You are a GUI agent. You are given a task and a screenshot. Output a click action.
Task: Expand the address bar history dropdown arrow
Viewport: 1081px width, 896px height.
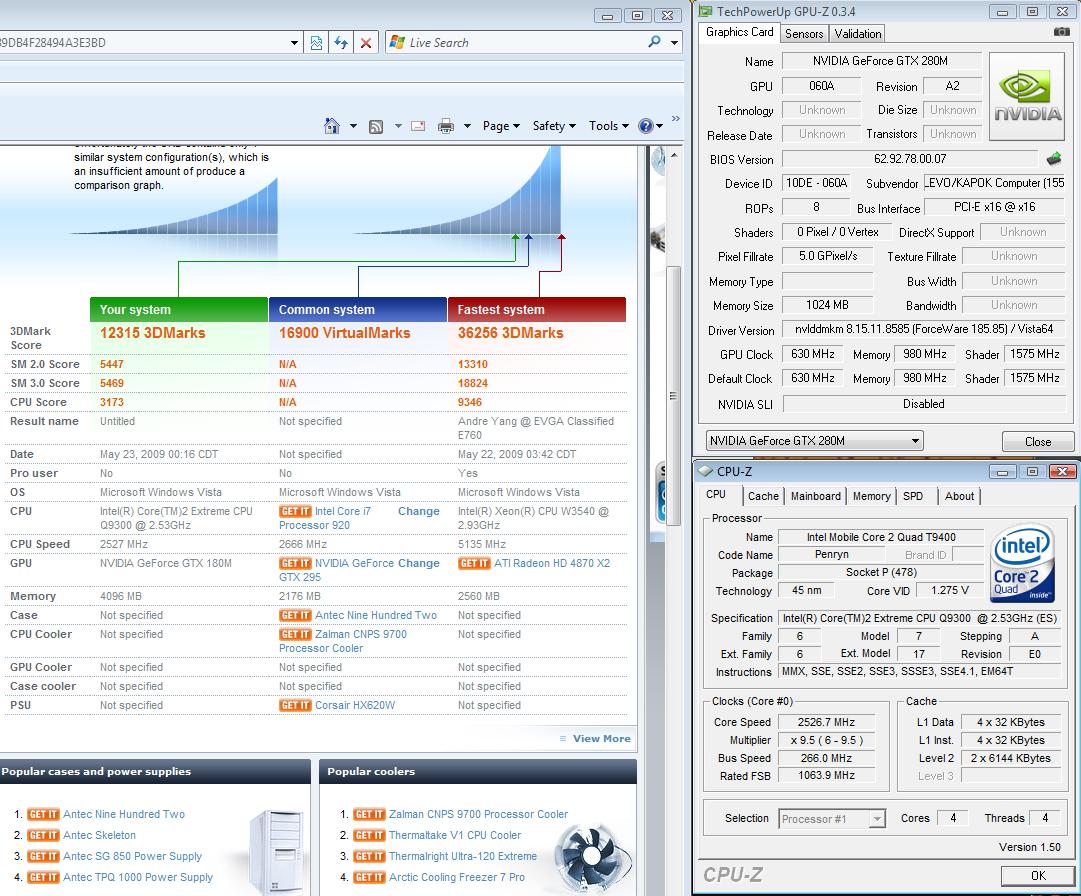(294, 43)
